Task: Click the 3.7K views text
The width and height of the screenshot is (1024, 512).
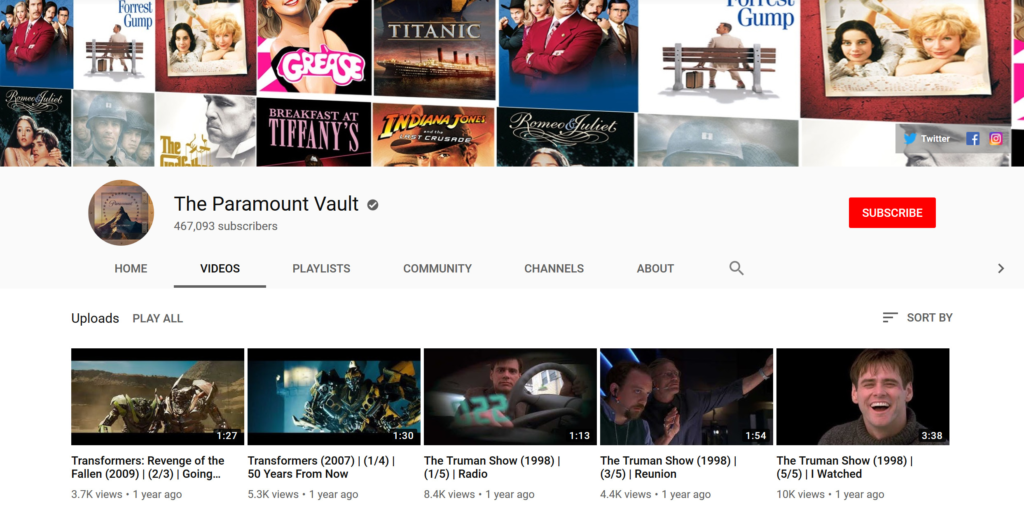Action: pos(95,494)
